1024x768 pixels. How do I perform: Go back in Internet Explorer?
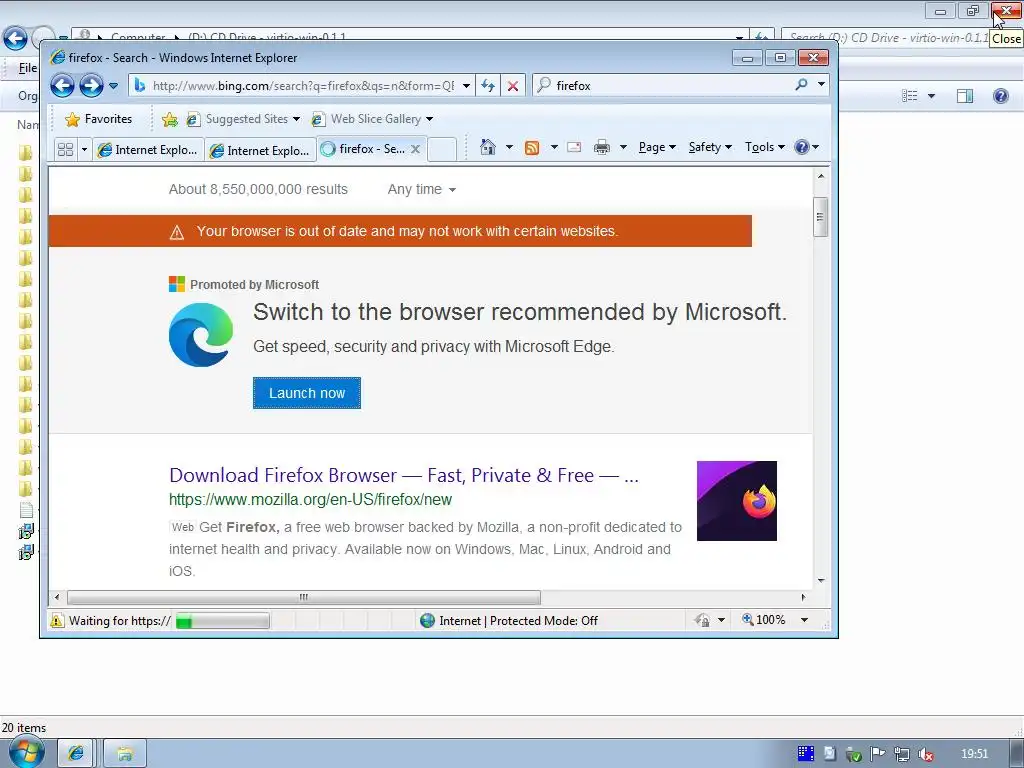pos(62,85)
